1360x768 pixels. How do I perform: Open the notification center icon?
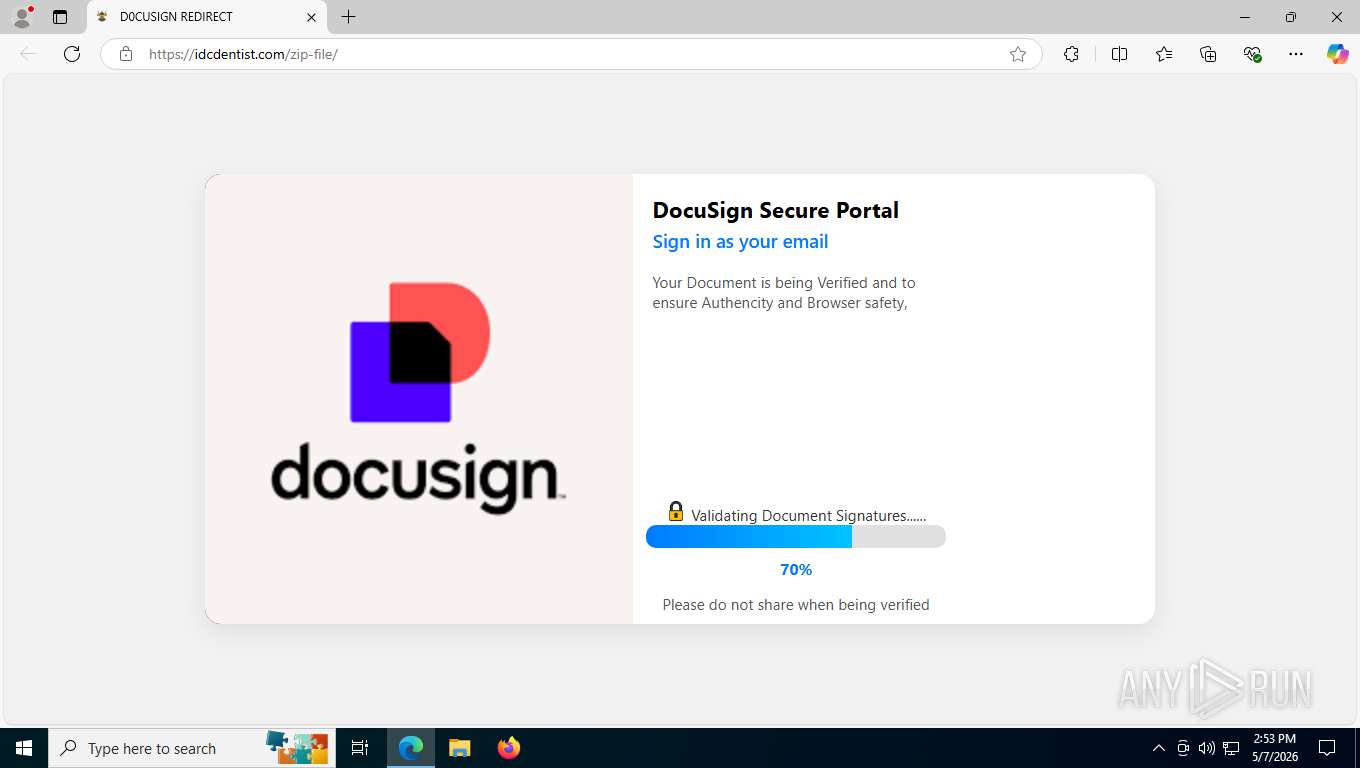1327,748
